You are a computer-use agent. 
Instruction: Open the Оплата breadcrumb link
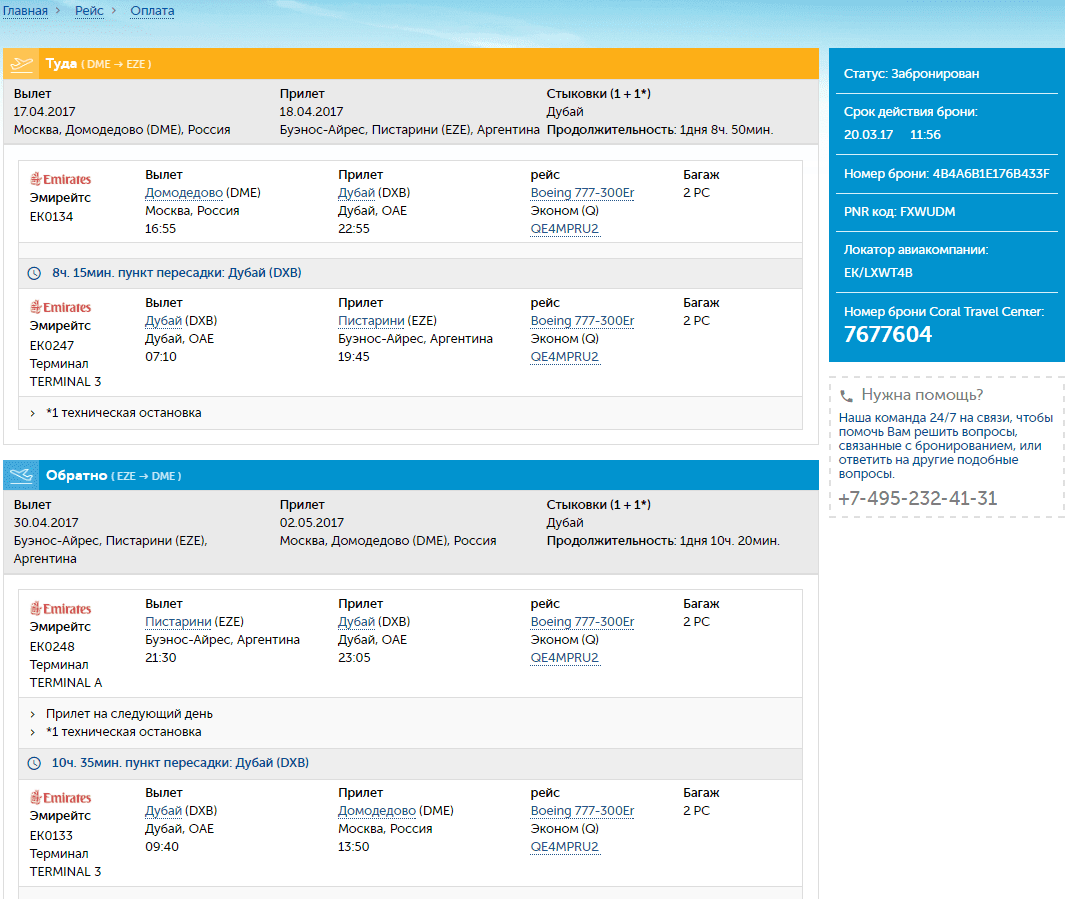[x=152, y=11]
